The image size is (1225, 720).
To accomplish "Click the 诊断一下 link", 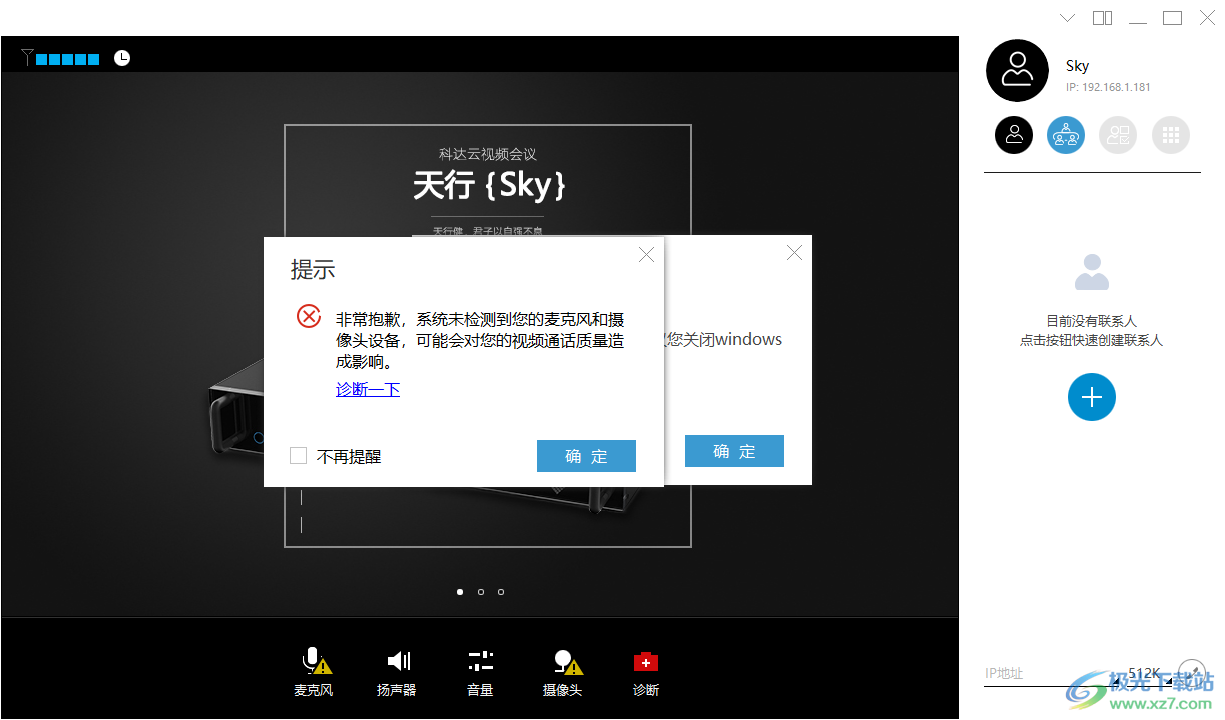I will [x=368, y=390].
